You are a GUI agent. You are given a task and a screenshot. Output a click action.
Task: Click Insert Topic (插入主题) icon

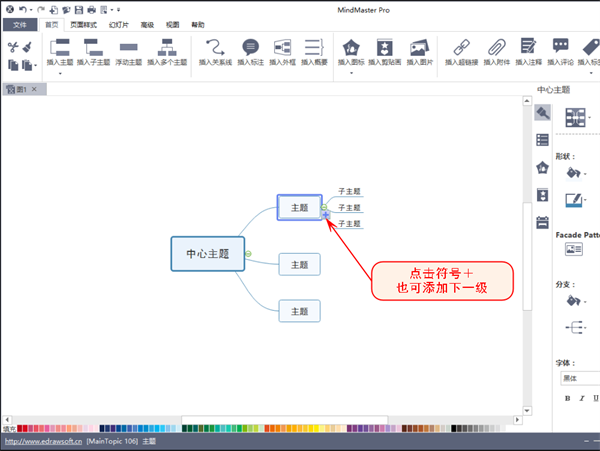[60, 47]
